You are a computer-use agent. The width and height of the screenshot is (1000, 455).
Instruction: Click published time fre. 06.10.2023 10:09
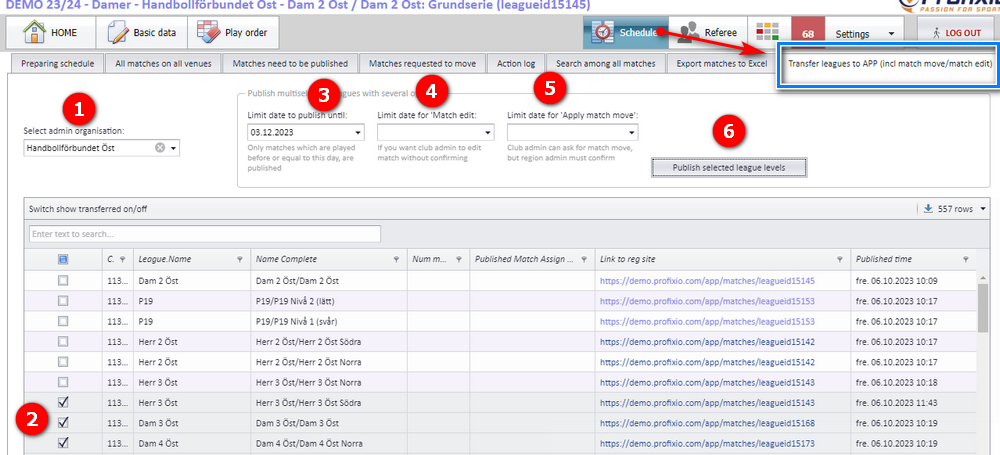click(897, 280)
